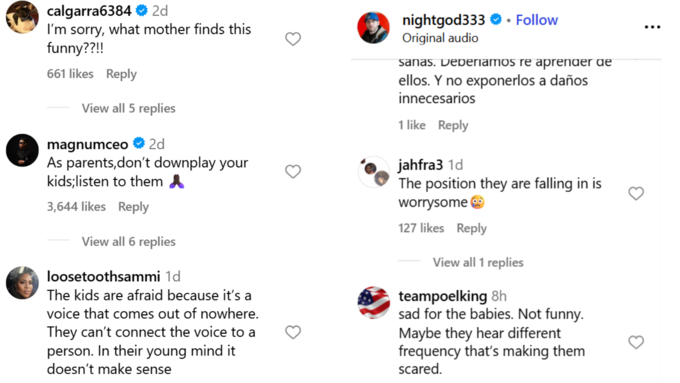Image resolution: width=680 pixels, height=383 pixels.
Task: Like calgarra6384's comment with the heart icon
Action: [x=293, y=39]
